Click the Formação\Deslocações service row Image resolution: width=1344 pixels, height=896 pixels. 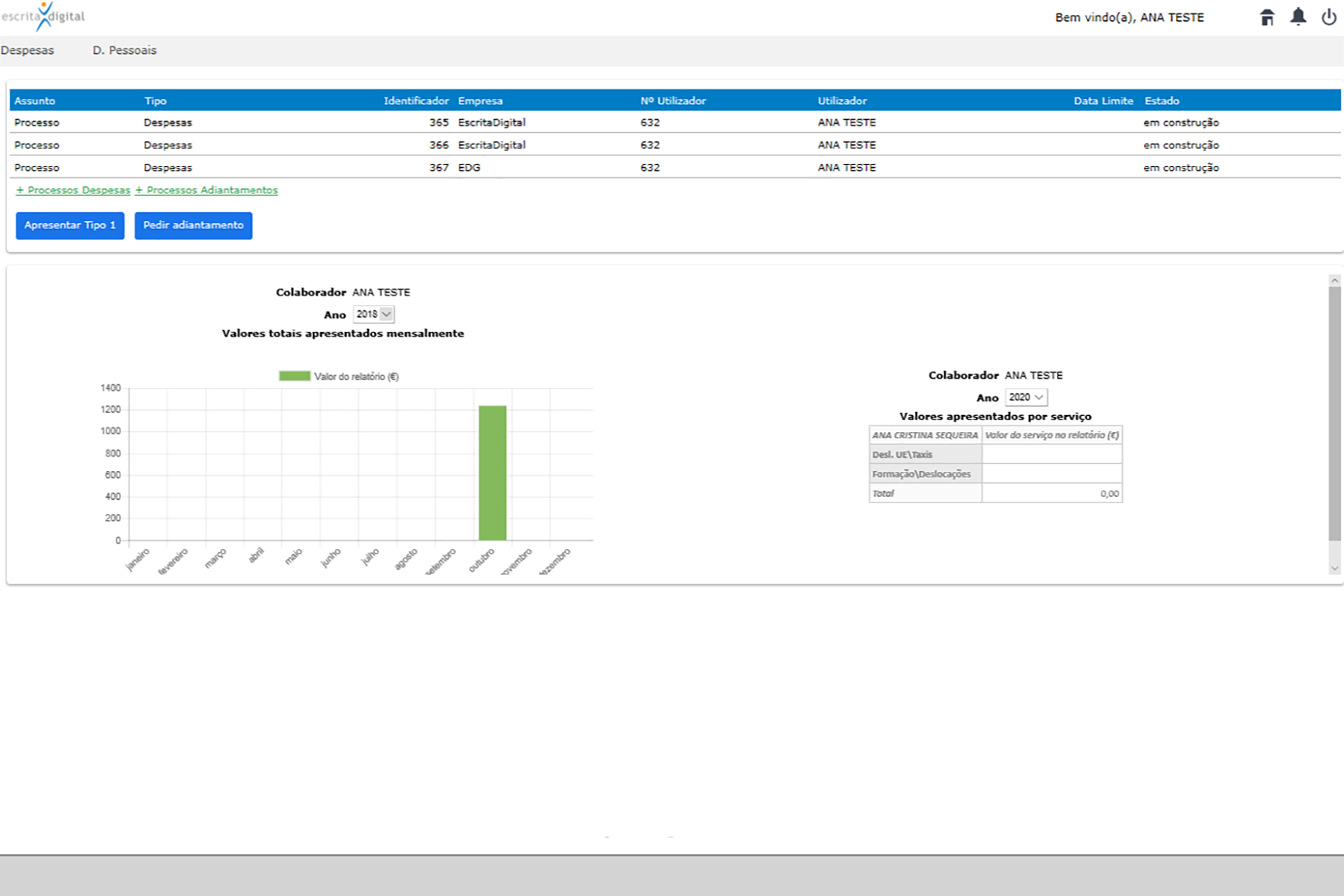tap(995, 474)
